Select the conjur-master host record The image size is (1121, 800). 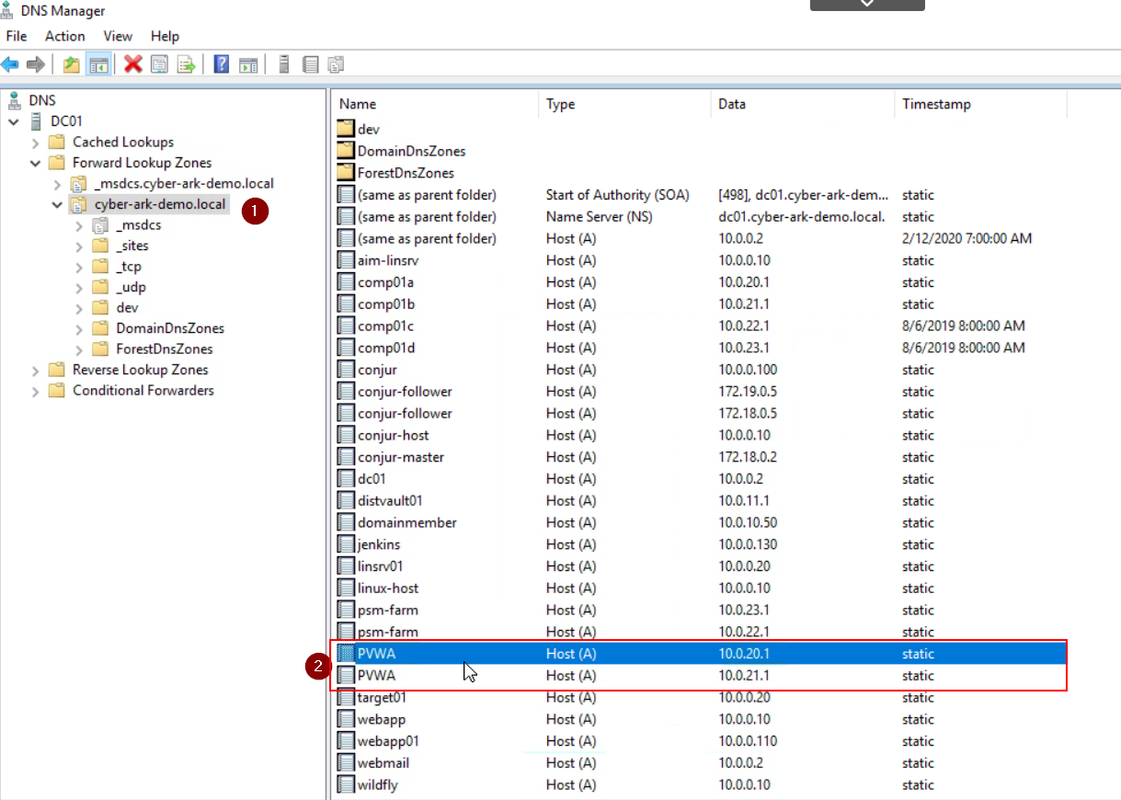(x=701, y=457)
